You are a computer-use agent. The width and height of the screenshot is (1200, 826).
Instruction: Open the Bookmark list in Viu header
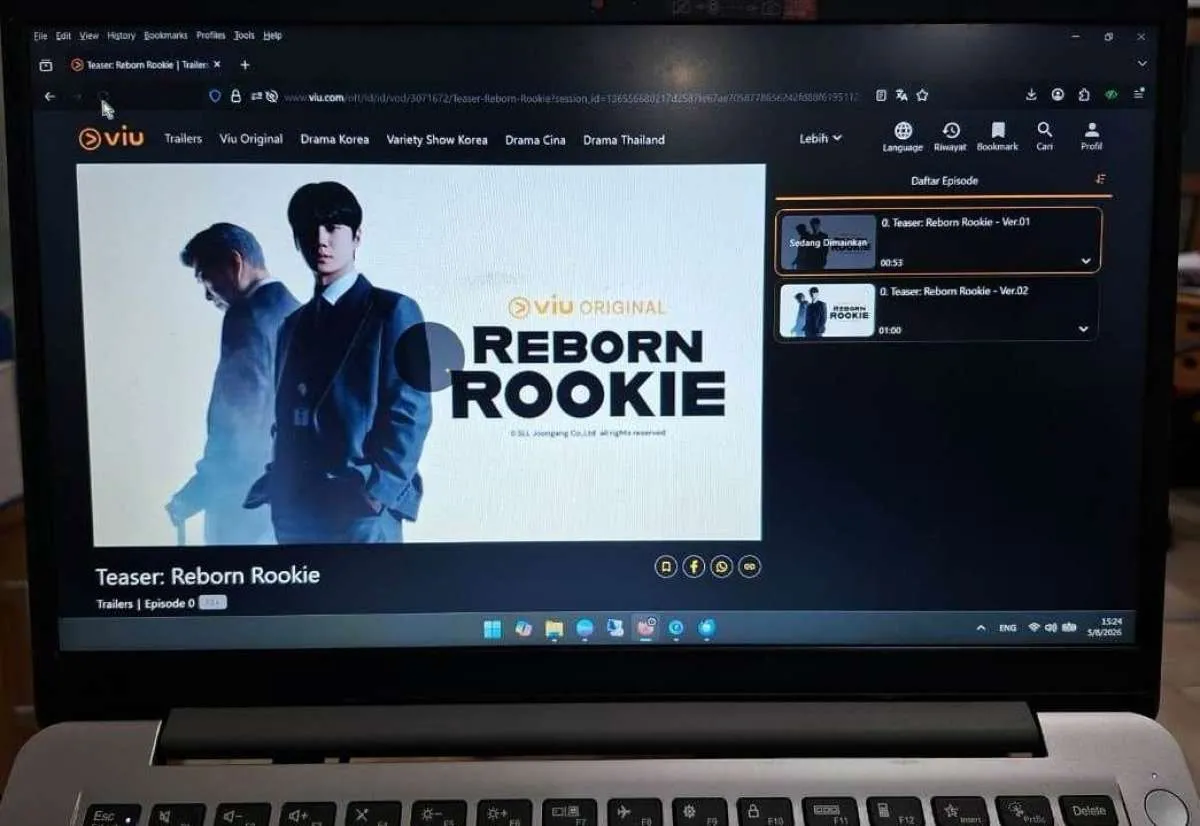tap(997, 136)
